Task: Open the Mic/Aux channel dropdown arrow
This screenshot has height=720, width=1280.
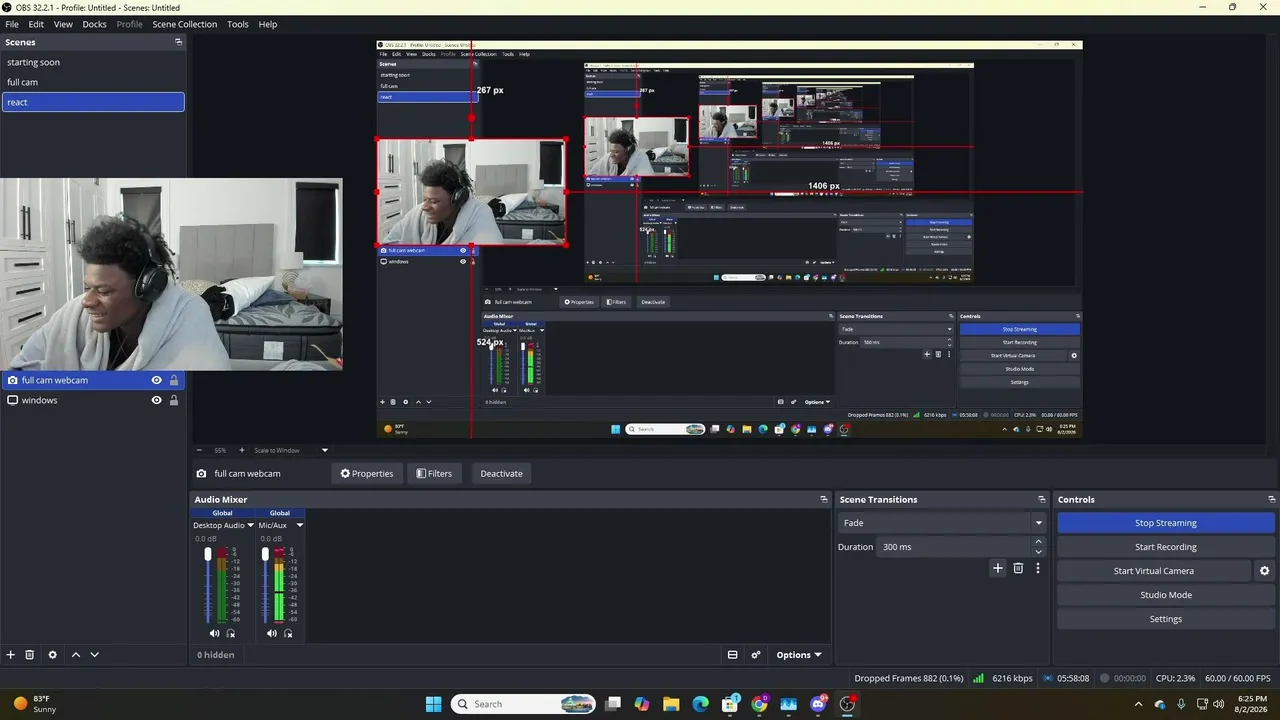Action: pyautogui.click(x=299, y=525)
